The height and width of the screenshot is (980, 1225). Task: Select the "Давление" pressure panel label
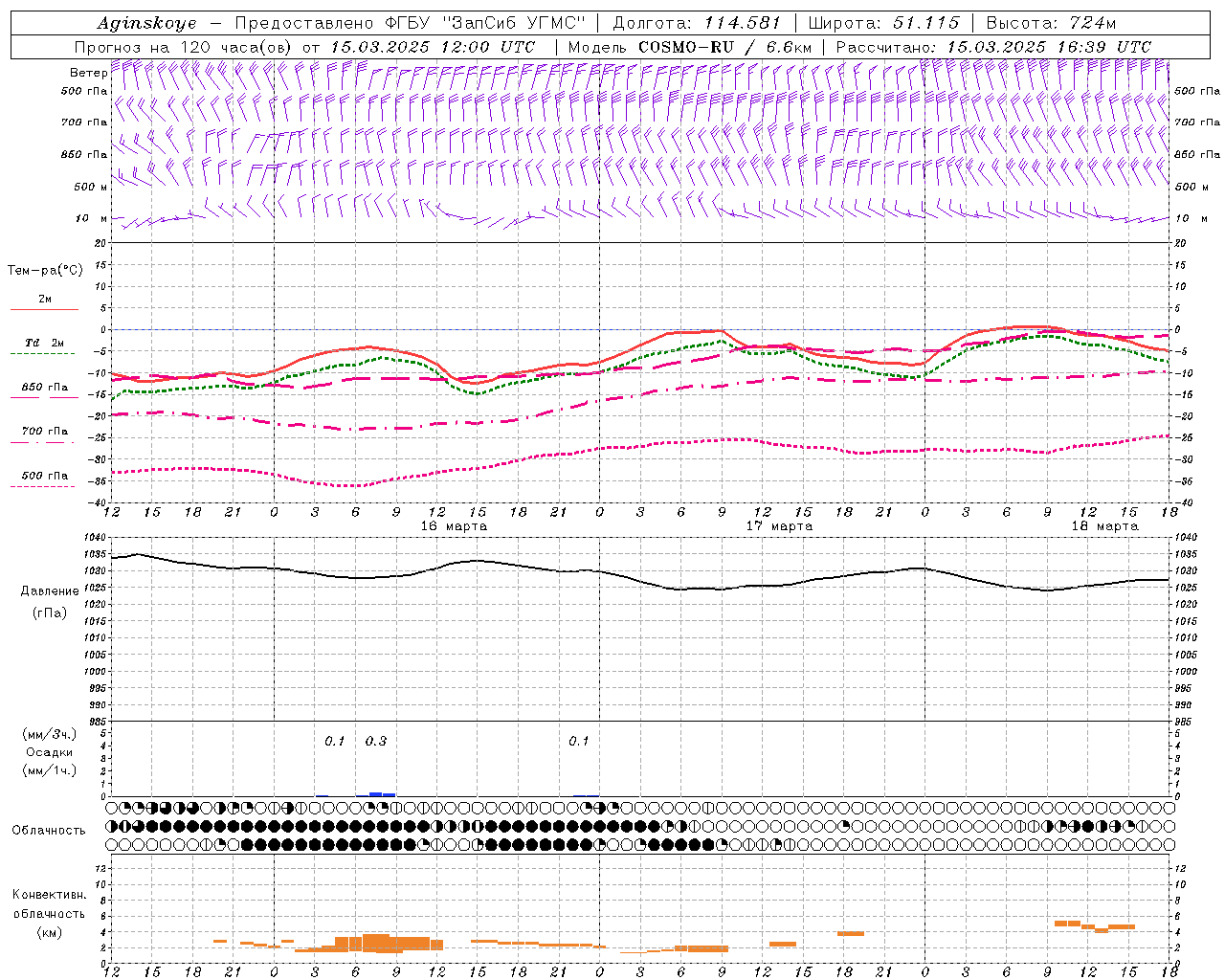point(50,591)
